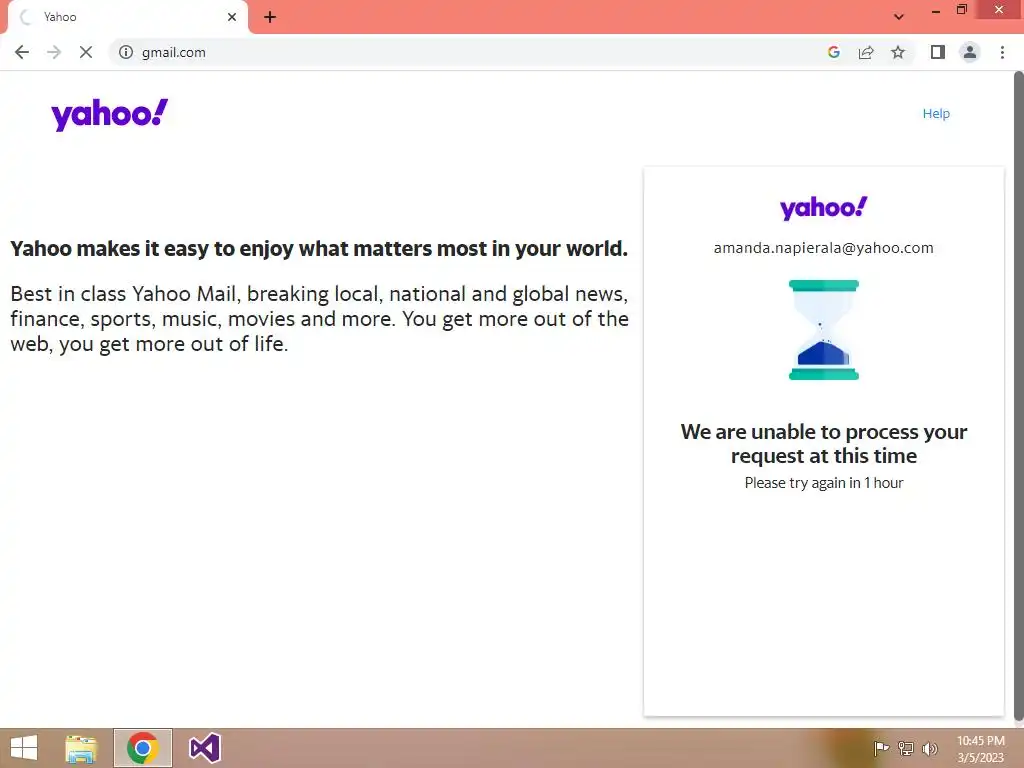Click the taskbar clock showing 10:45 PM
The height and width of the screenshot is (768, 1024).
pyautogui.click(x=980, y=748)
